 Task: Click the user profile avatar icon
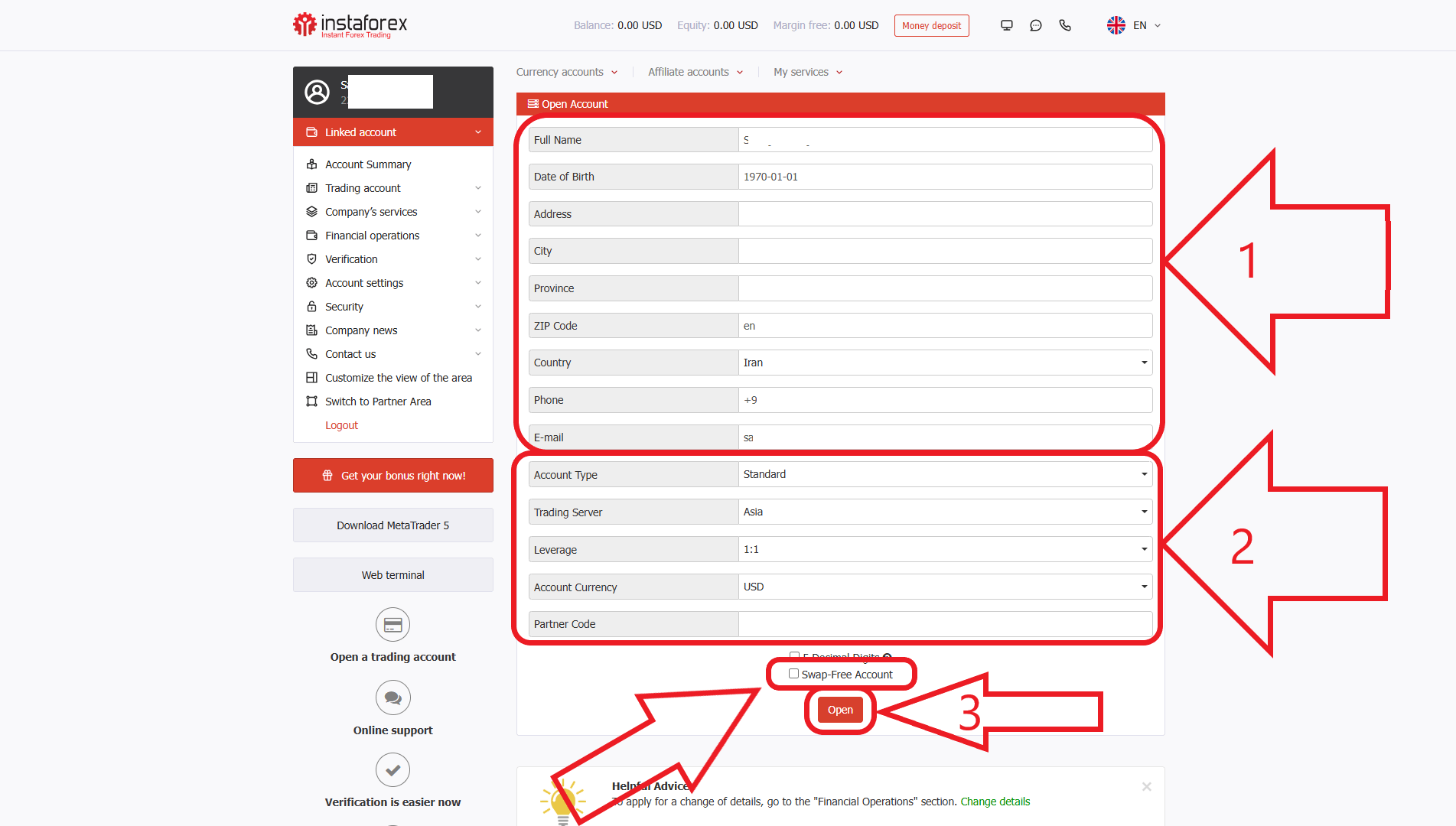317,92
